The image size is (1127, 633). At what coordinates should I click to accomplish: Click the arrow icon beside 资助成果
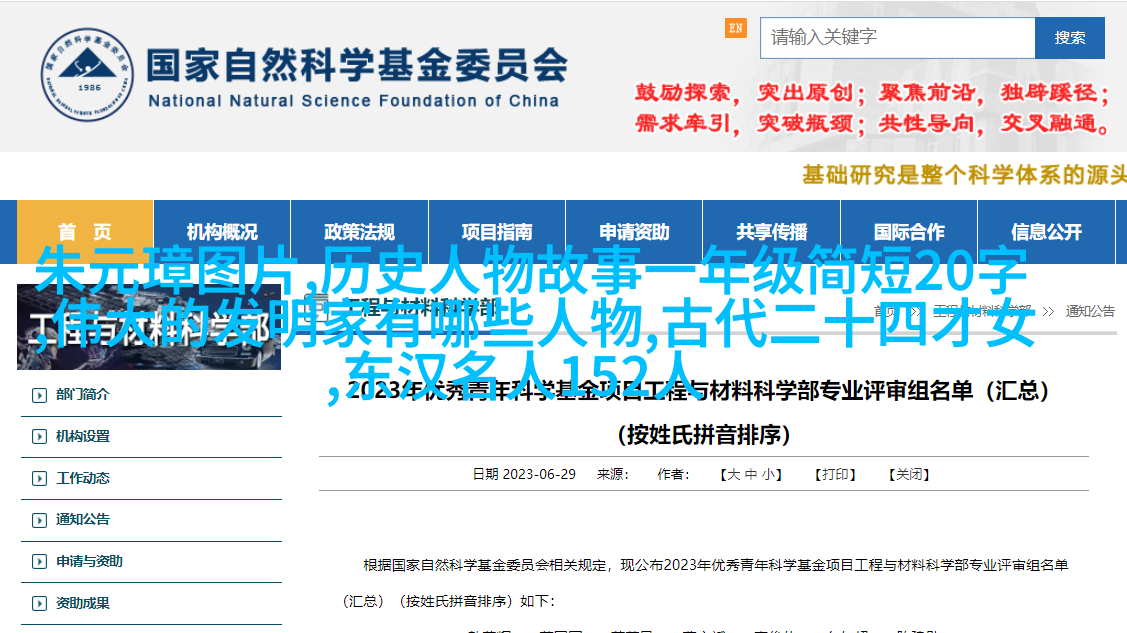(40, 604)
